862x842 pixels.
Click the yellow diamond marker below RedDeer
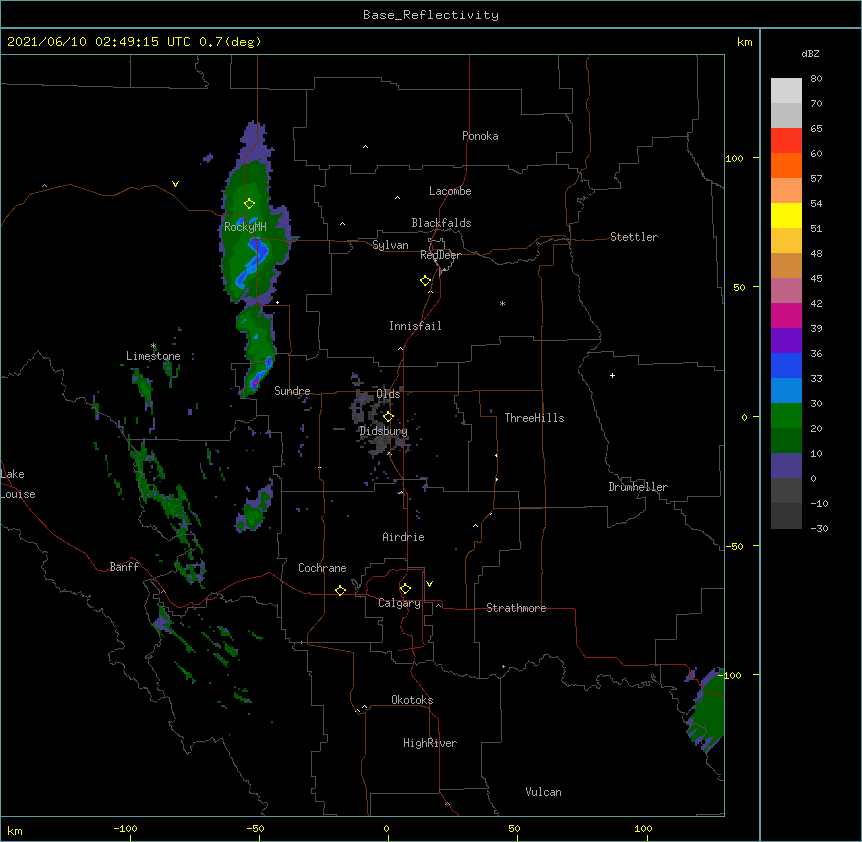pos(426,281)
